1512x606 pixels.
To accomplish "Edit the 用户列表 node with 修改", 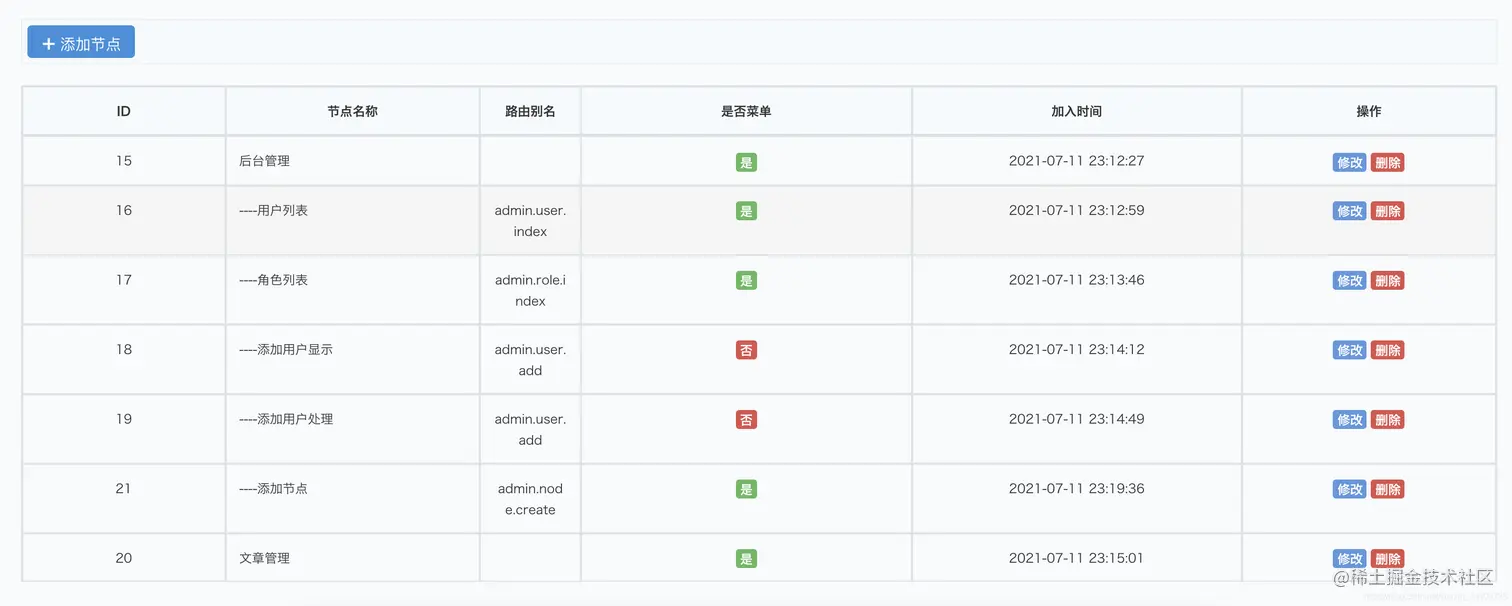I will pyautogui.click(x=1349, y=211).
